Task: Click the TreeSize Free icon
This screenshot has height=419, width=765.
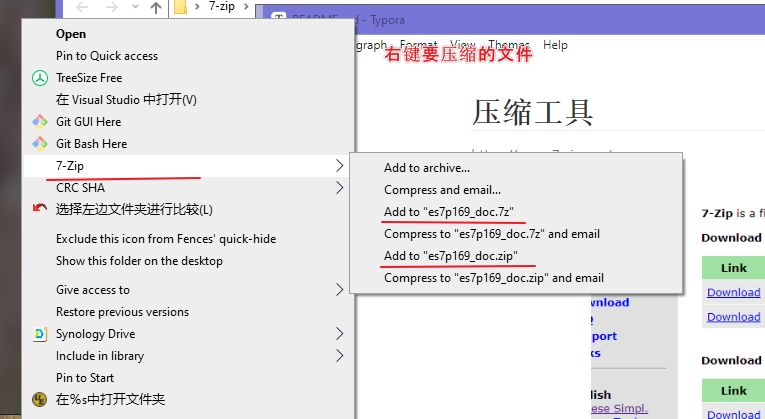Action: click(x=40, y=78)
